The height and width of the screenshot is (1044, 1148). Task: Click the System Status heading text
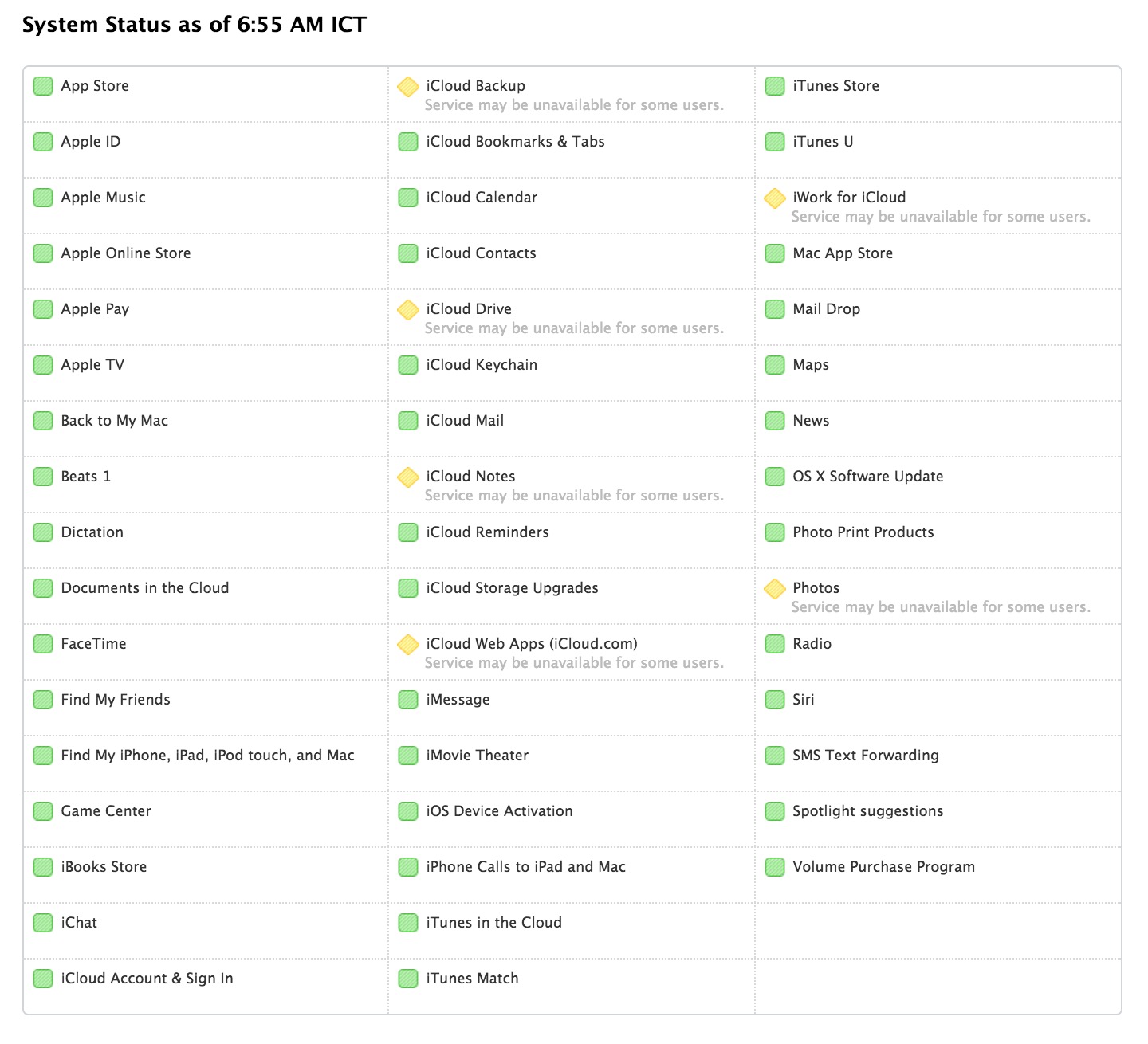pyautogui.click(x=194, y=25)
